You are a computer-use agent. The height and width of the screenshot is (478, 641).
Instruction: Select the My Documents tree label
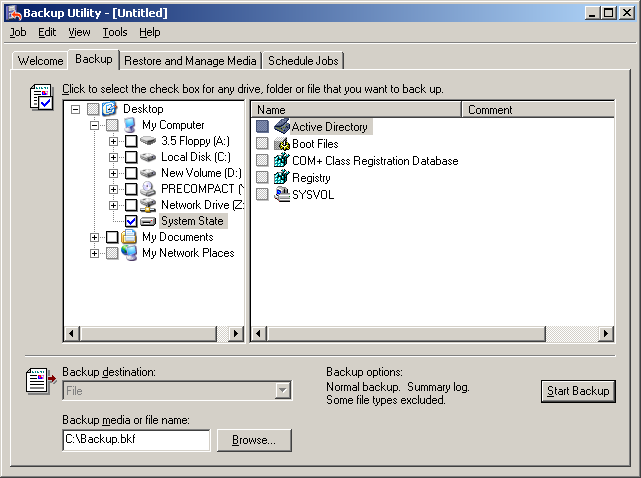click(x=178, y=237)
